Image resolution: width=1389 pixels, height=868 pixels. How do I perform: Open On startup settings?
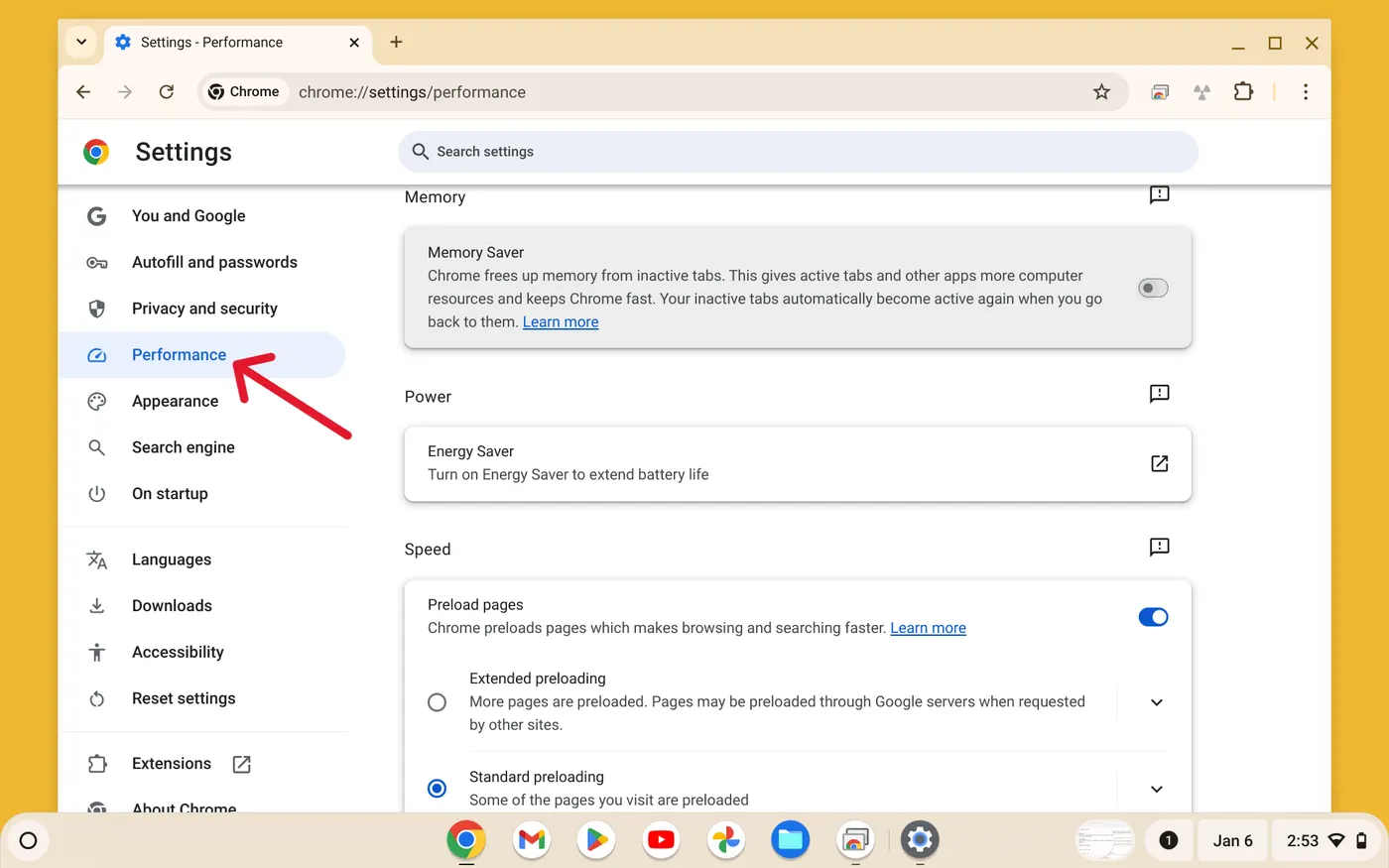pyautogui.click(x=202, y=494)
